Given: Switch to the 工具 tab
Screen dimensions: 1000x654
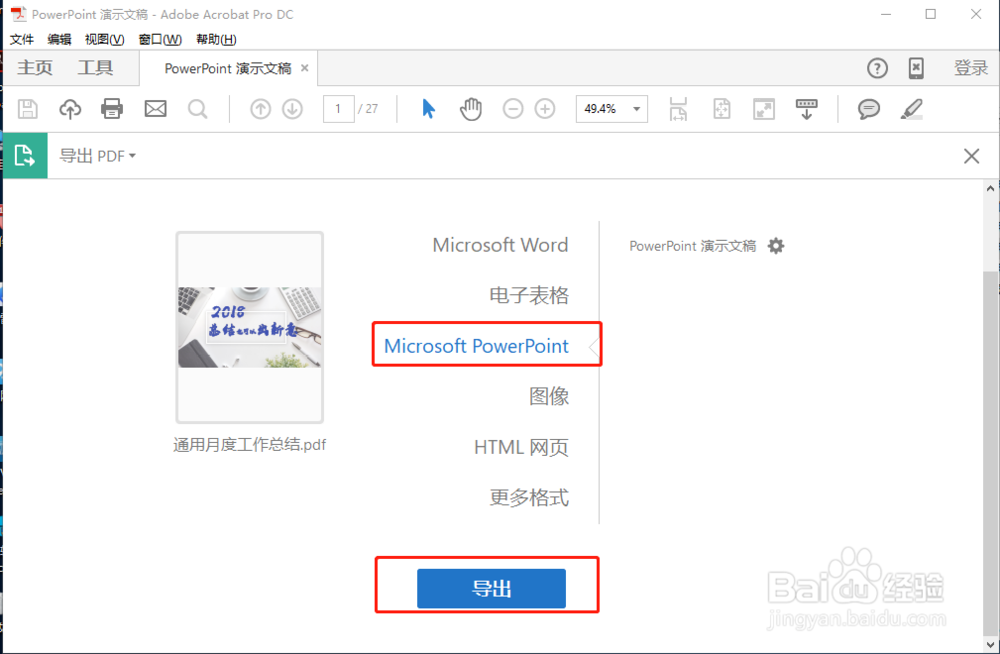Looking at the screenshot, I should [x=95, y=68].
